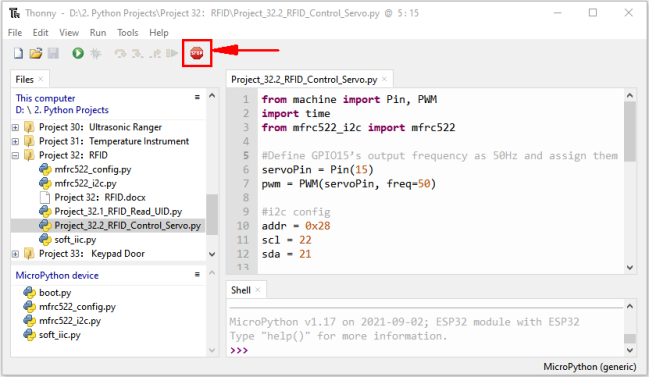Expand the Project 33 folder node
The height and width of the screenshot is (378, 649).
pyautogui.click(x=15, y=254)
